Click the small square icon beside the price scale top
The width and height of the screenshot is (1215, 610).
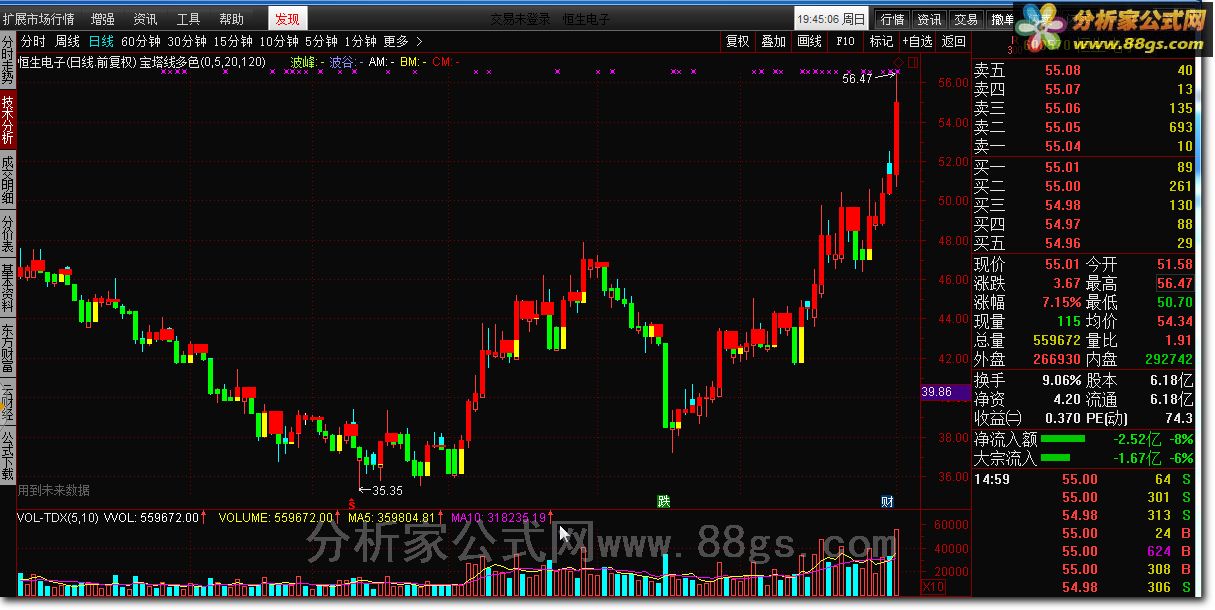[x=912, y=62]
